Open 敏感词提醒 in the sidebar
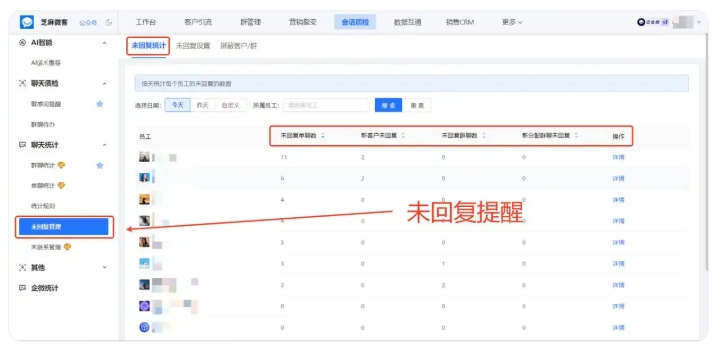The width and height of the screenshot is (719, 362). (x=46, y=104)
